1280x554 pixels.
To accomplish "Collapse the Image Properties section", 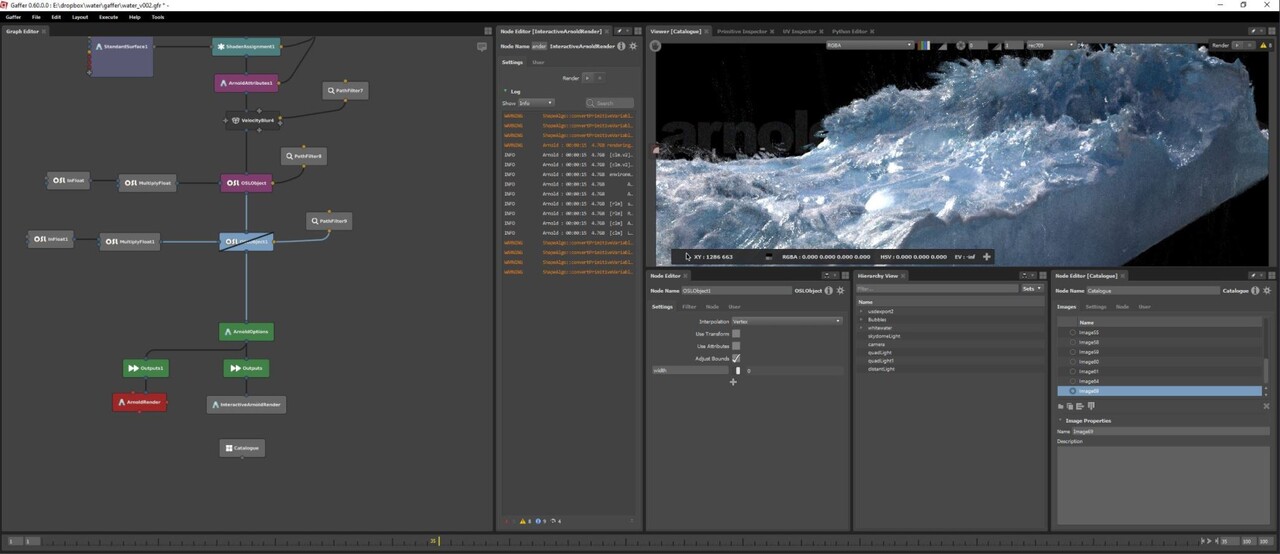I will click(1061, 420).
